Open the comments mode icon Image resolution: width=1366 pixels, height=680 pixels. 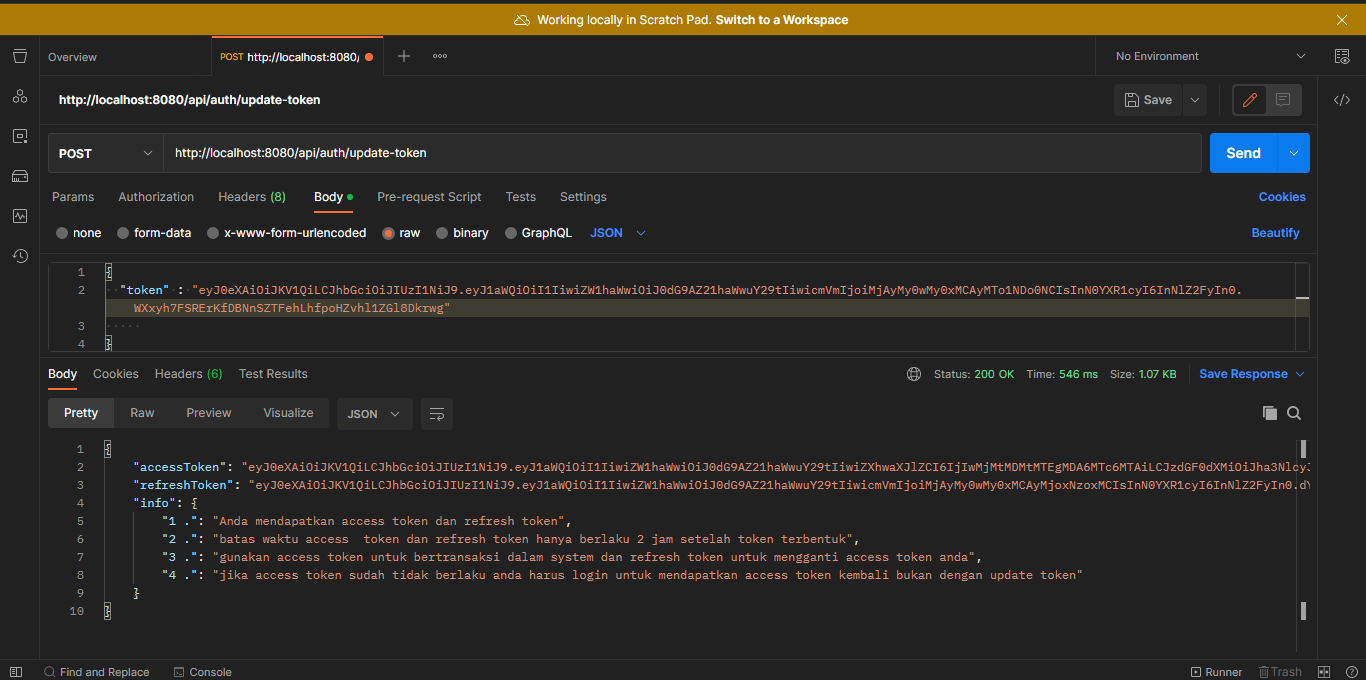click(1283, 100)
